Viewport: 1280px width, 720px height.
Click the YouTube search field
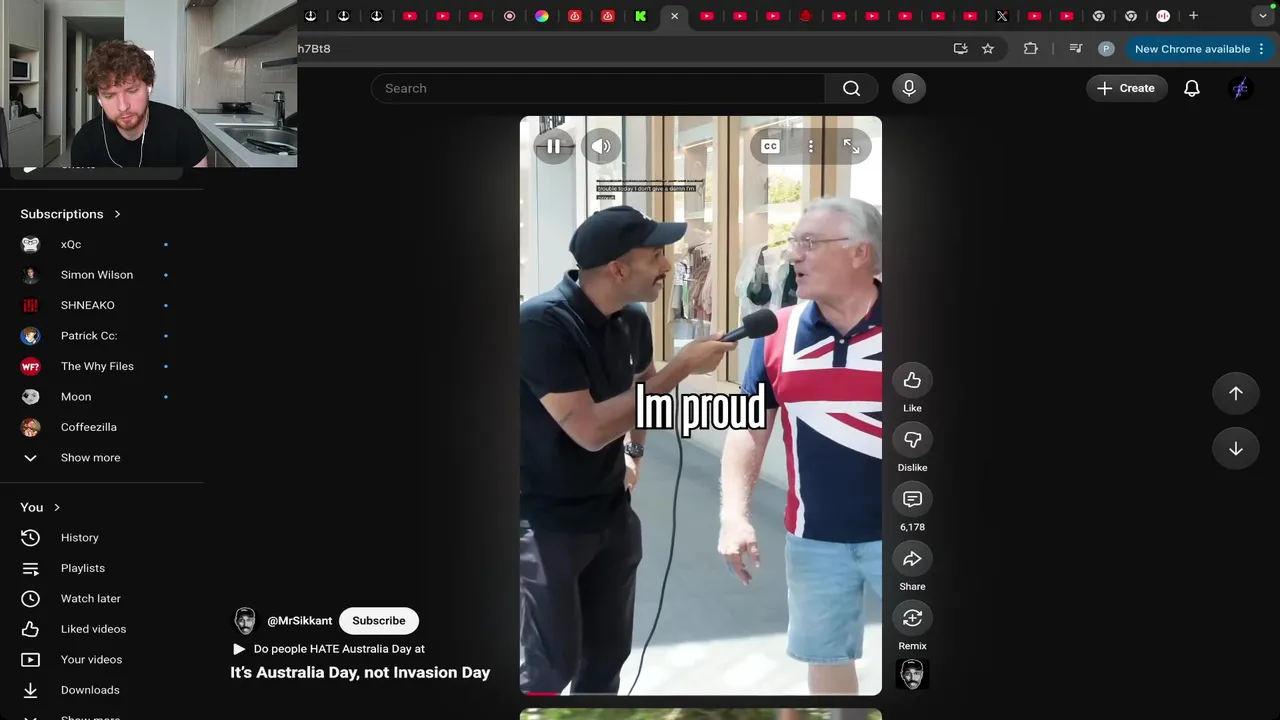tap(598, 88)
